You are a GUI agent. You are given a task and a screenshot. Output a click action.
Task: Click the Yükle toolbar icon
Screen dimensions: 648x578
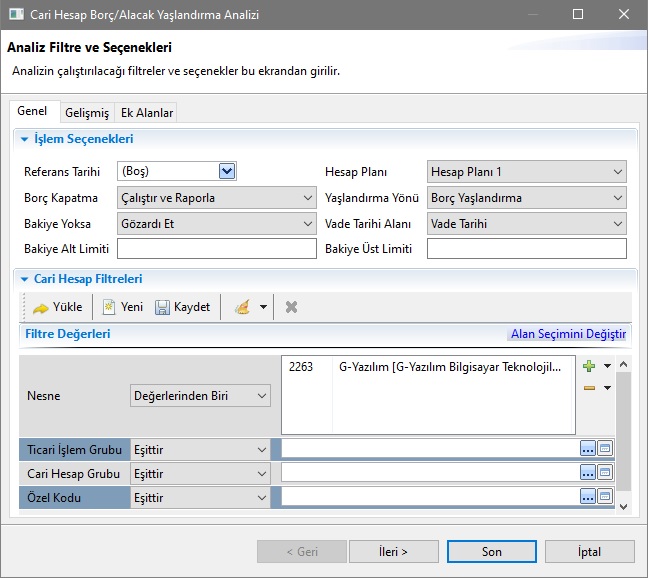[41, 307]
